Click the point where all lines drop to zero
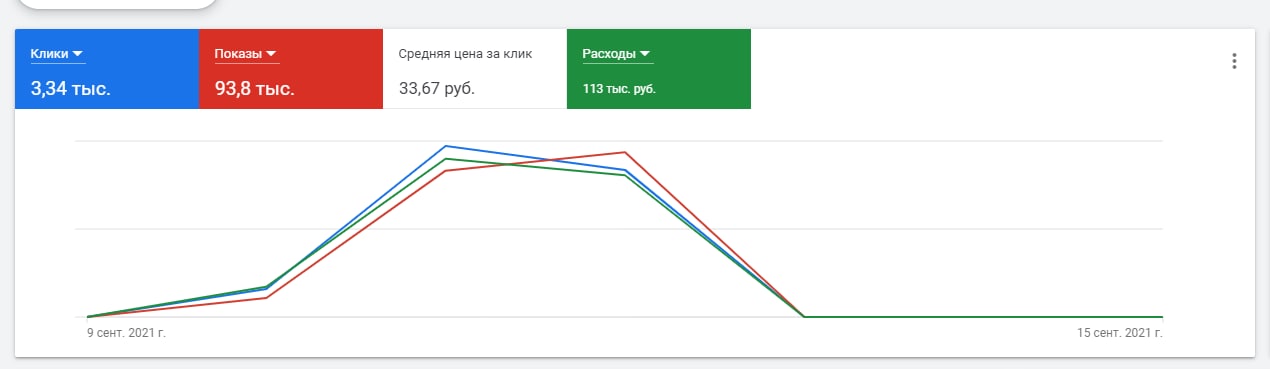 [804, 316]
